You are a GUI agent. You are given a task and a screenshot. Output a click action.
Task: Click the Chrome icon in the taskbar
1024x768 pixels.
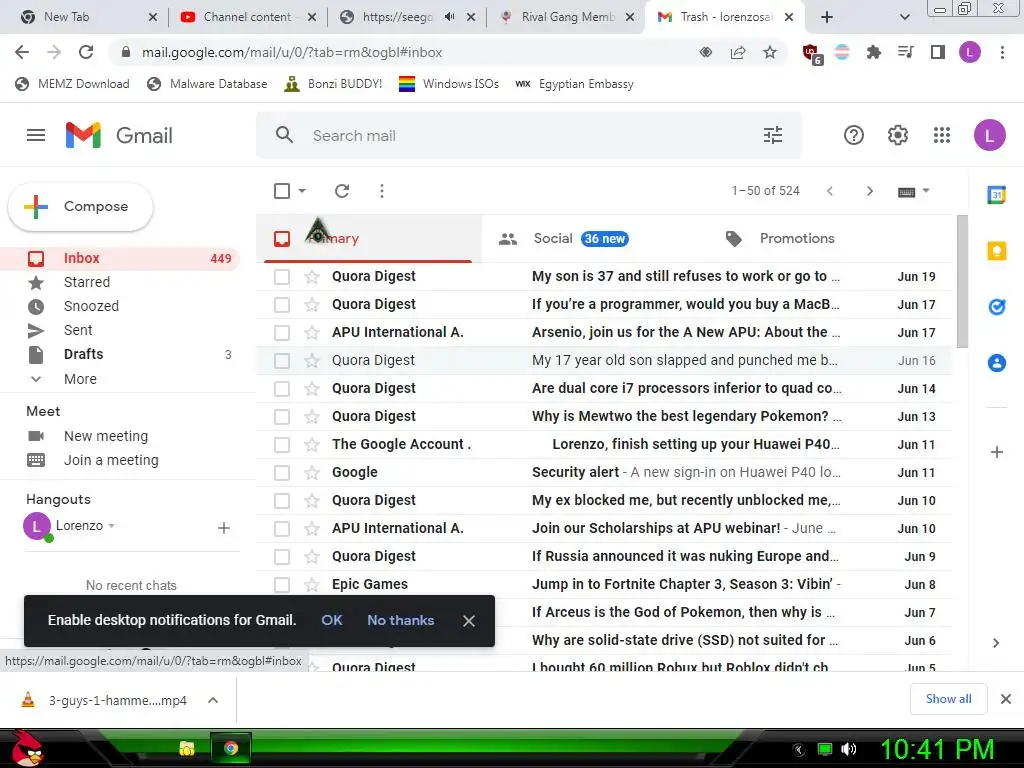(231, 748)
